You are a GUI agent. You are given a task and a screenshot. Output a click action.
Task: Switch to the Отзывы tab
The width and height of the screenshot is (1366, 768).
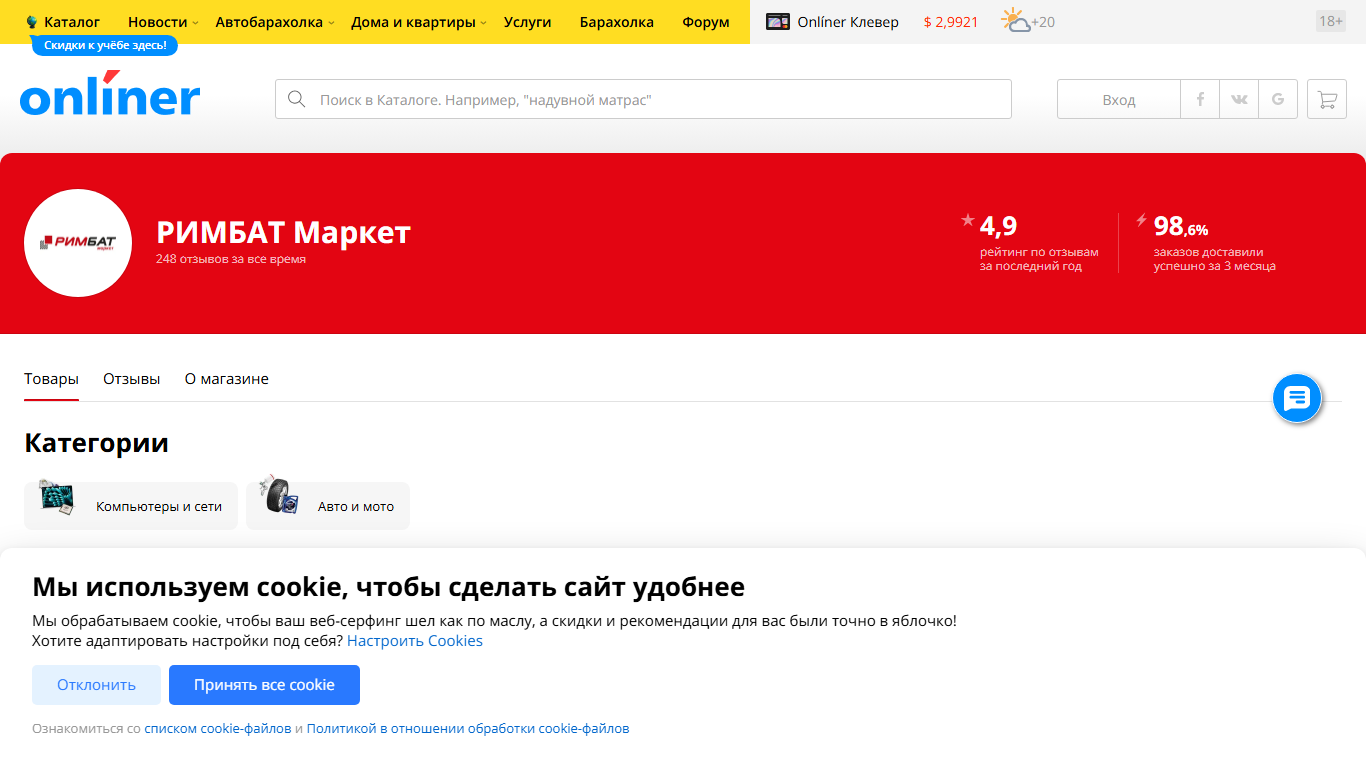click(131, 379)
